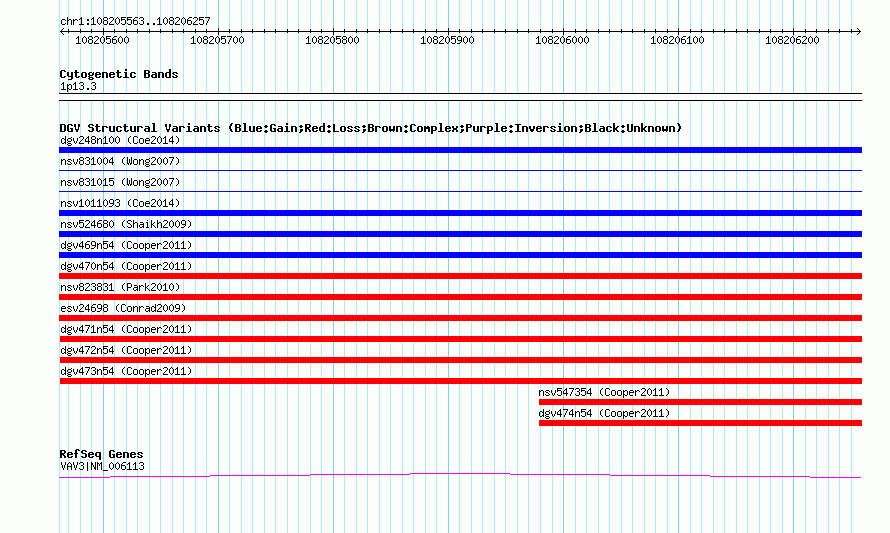Select the dgv469n54 (Cooper2011) label
The width and height of the screenshot is (890, 533).
pyautogui.click(x=126, y=245)
